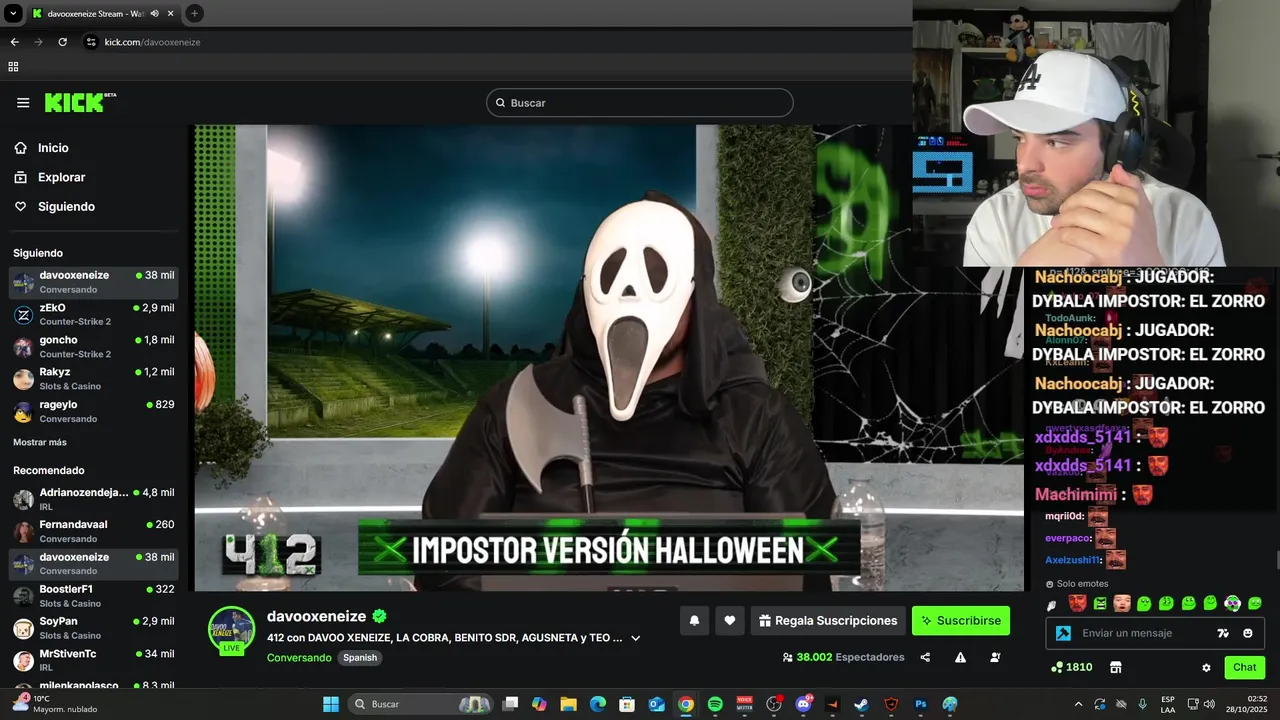Open the browser apps grid icon

[x=13, y=67]
